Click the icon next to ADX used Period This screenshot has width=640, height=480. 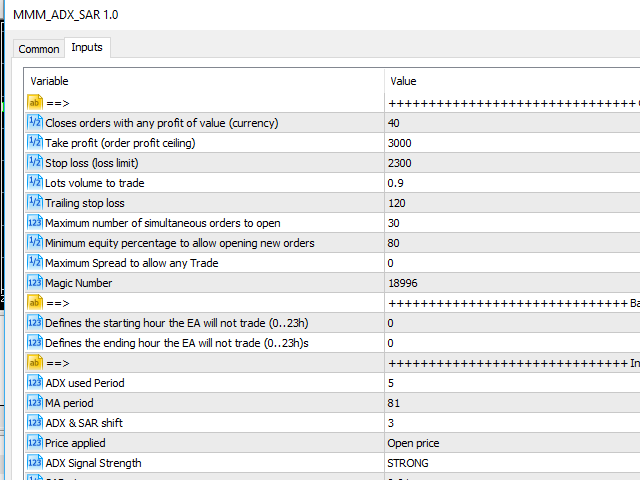point(35,383)
